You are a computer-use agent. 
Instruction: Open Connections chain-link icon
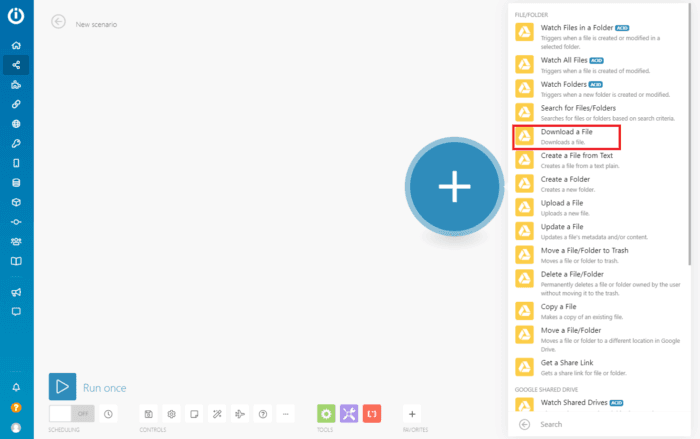click(16, 104)
